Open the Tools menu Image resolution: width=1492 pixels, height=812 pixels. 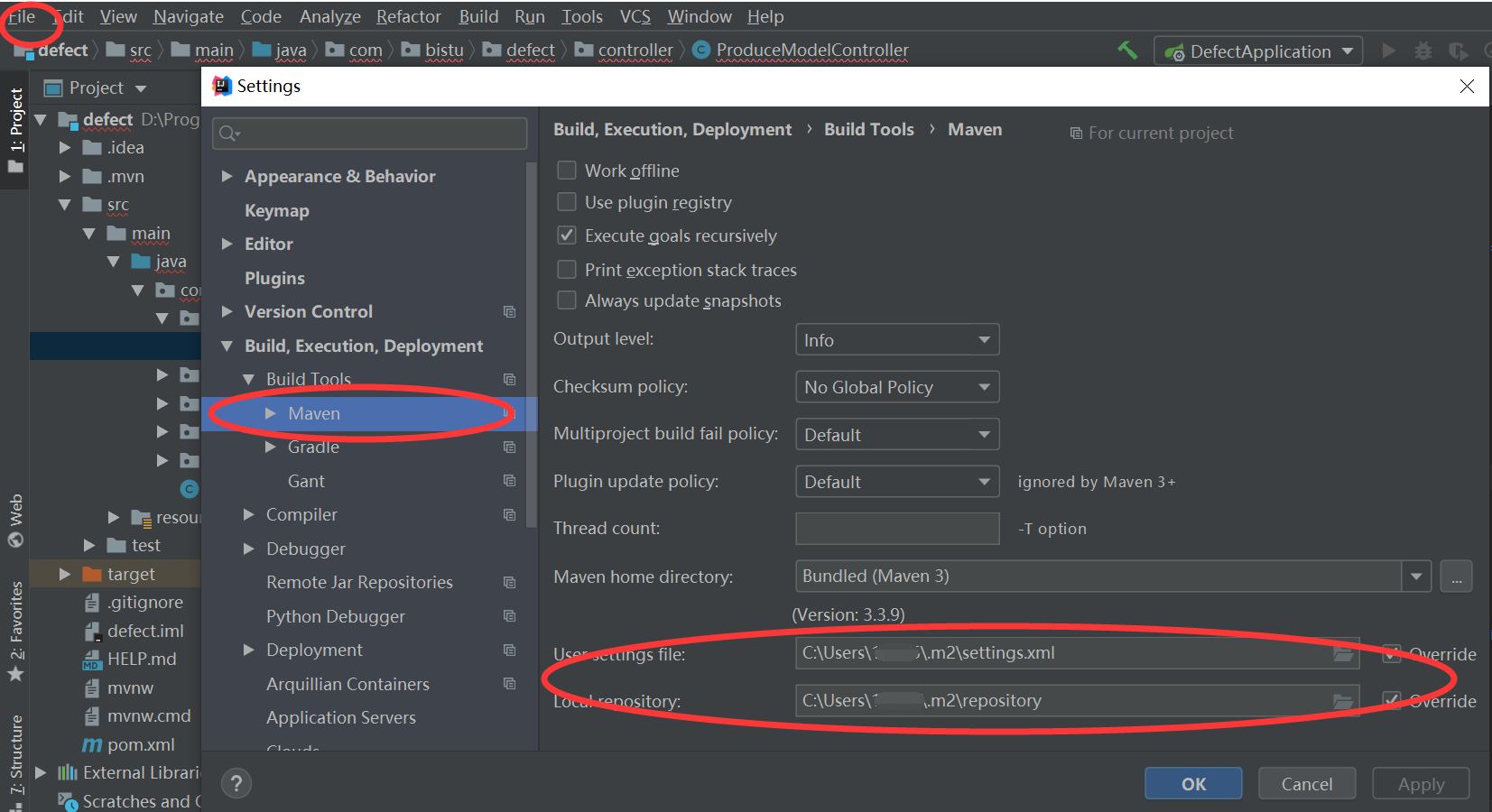click(x=582, y=16)
